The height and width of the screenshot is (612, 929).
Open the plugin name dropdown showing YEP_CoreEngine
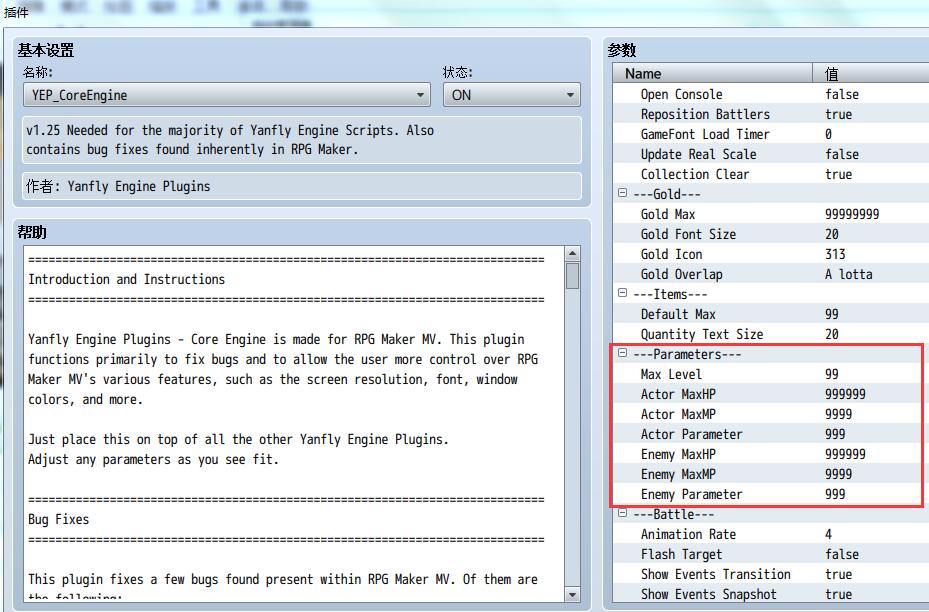click(x=226, y=95)
